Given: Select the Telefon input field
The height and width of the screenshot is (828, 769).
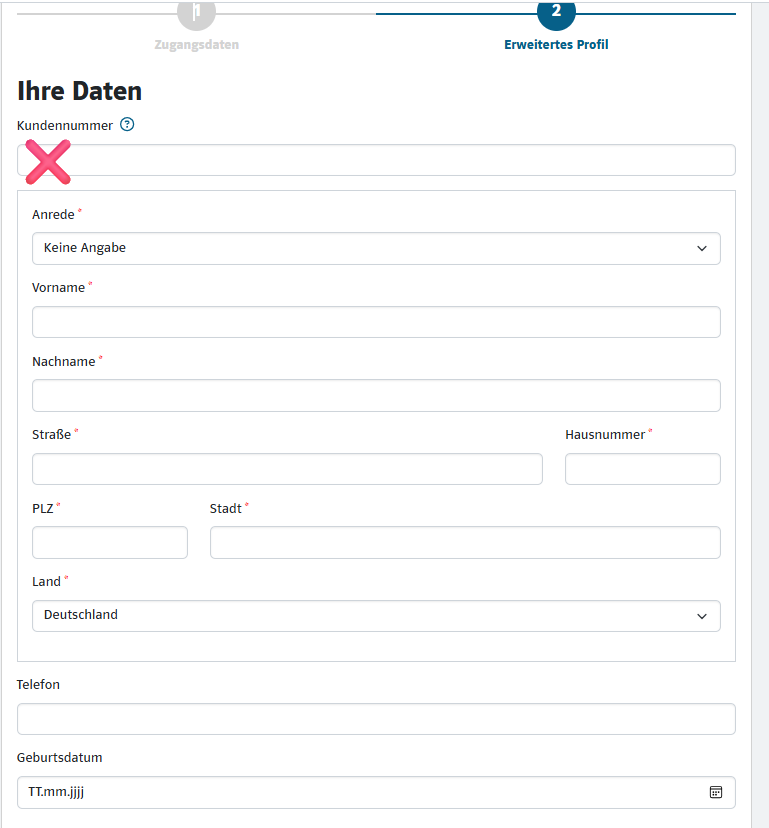Looking at the screenshot, I should coord(376,719).
